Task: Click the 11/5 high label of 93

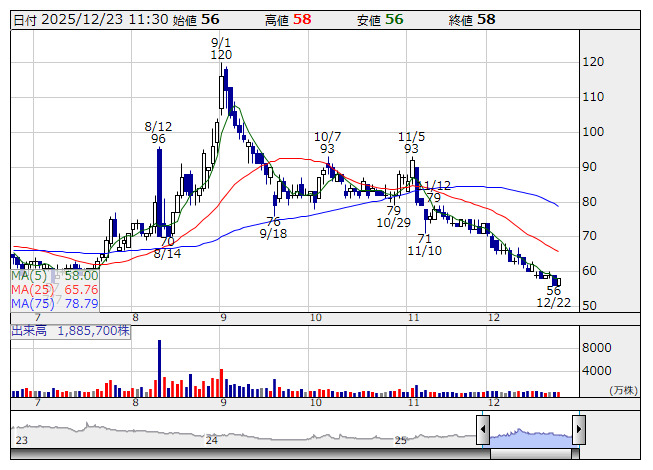Action: click(x=411, y=148)
